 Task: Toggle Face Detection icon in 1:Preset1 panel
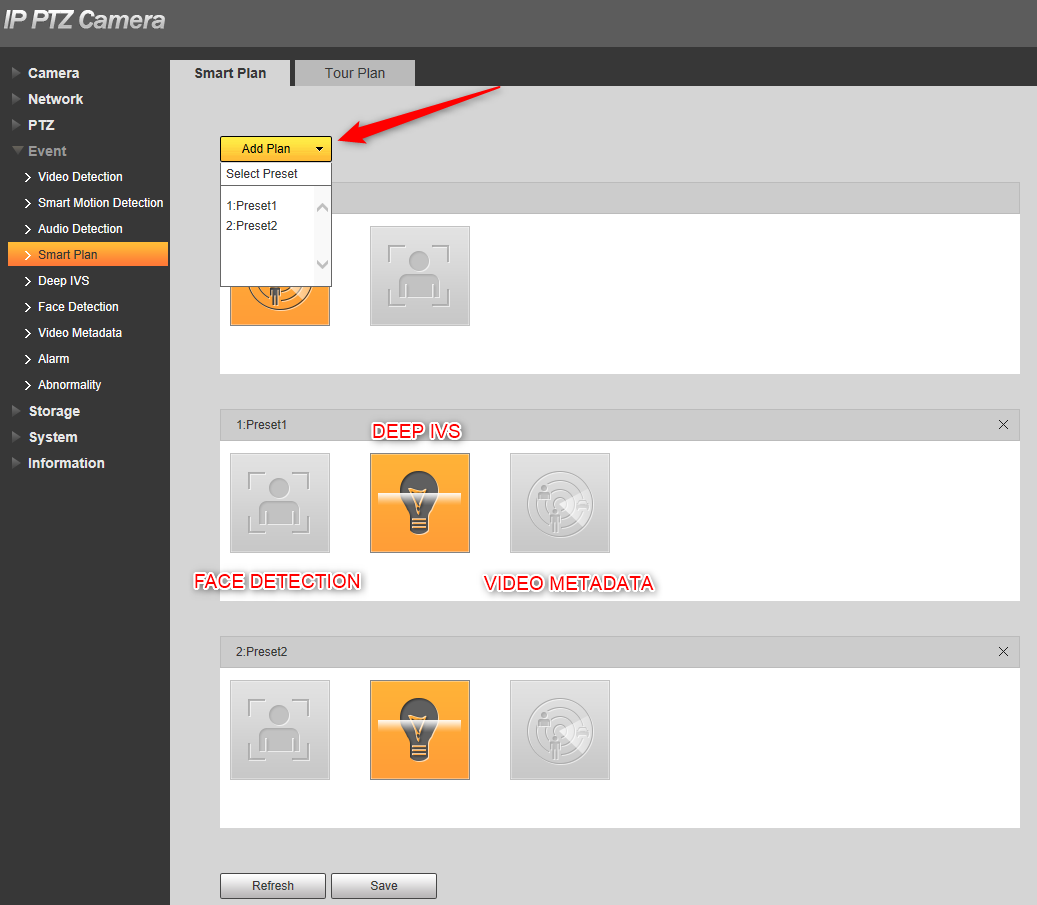[280, 503]
